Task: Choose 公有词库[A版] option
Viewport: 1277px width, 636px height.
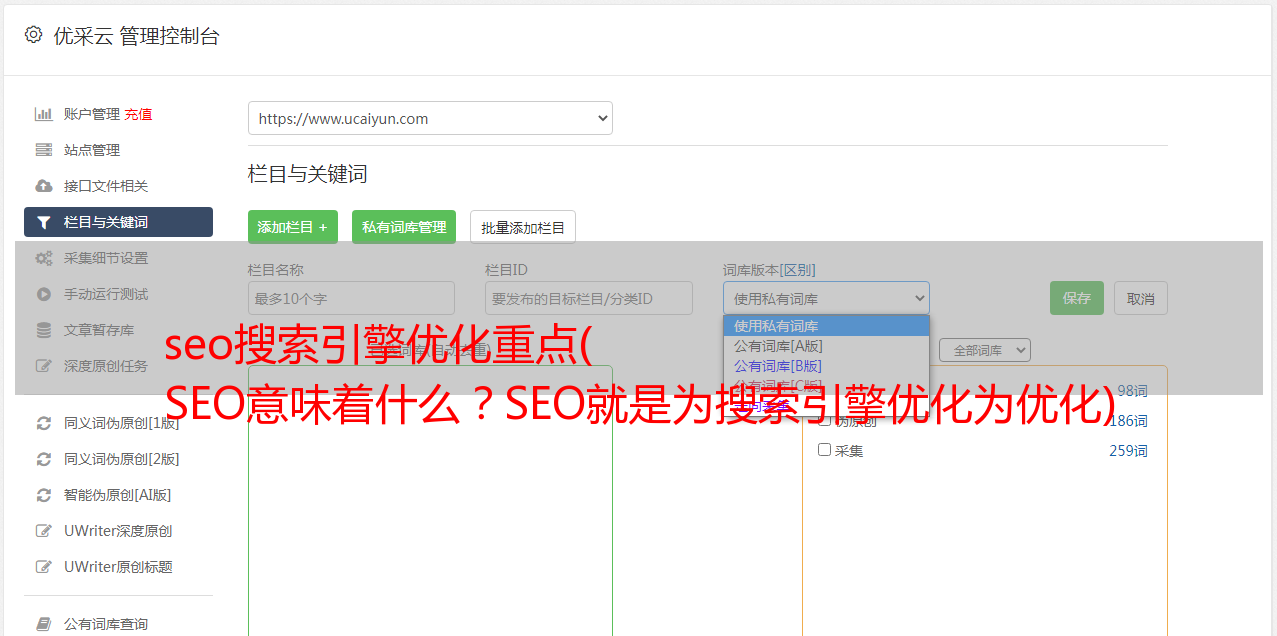Action: pyautogui.click(x=826, y=346)
